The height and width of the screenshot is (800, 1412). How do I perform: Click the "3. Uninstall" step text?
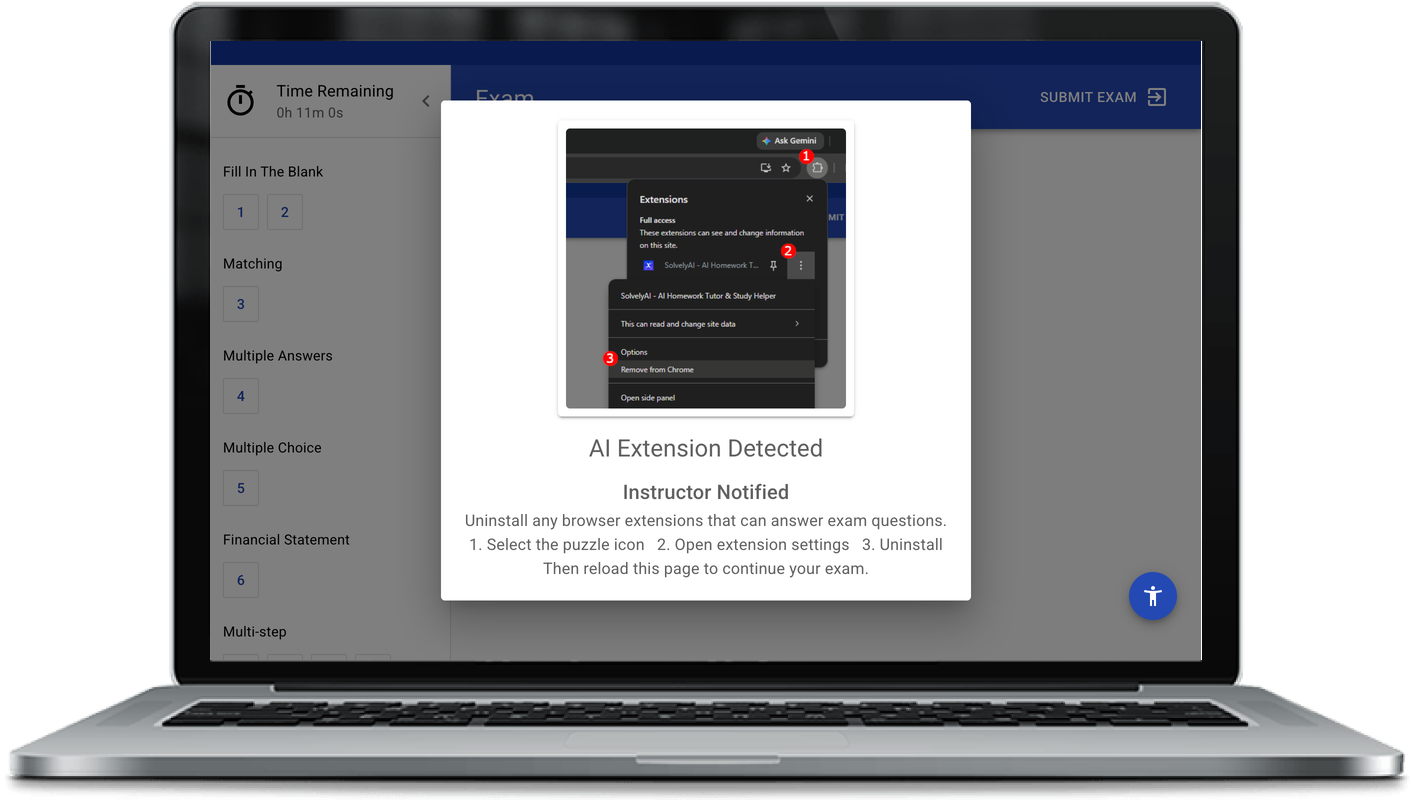point(902,545)
